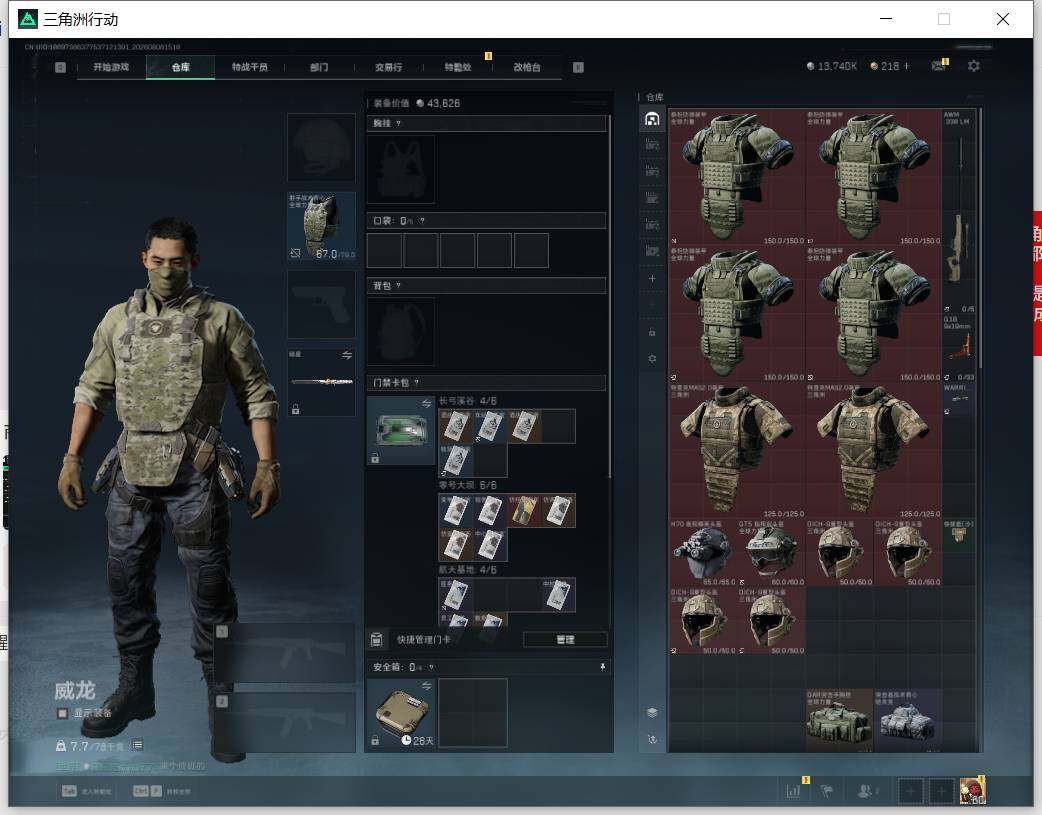The width and height of the screenshot is (1042, 815).
Task: Select the empty pistol slot
Action: [321, 304]
